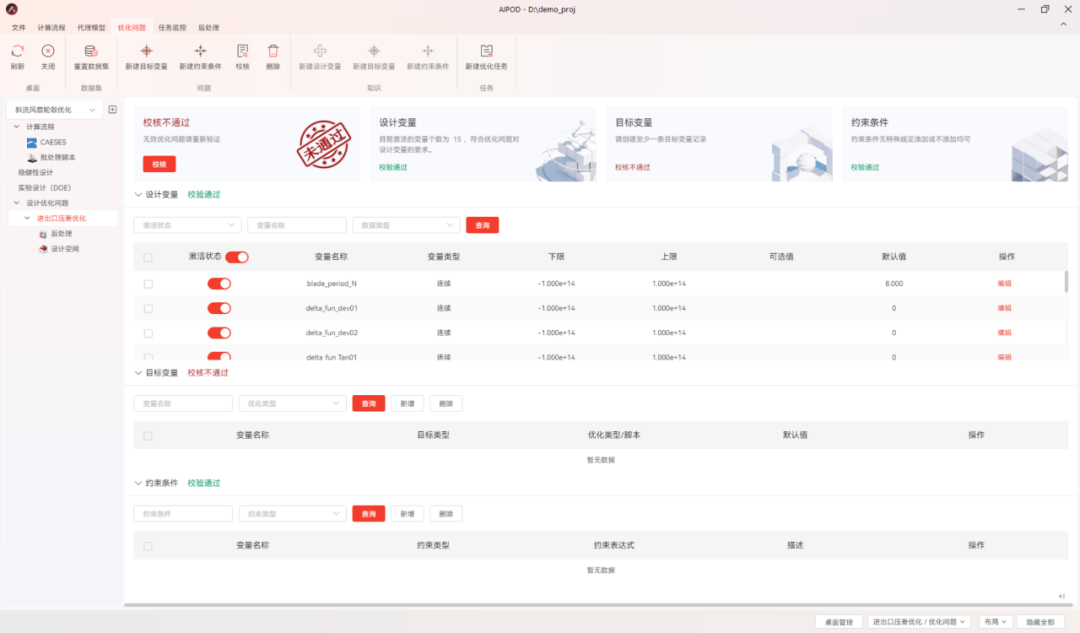Click the 查询 button under 目标变量

coord(368,403)
